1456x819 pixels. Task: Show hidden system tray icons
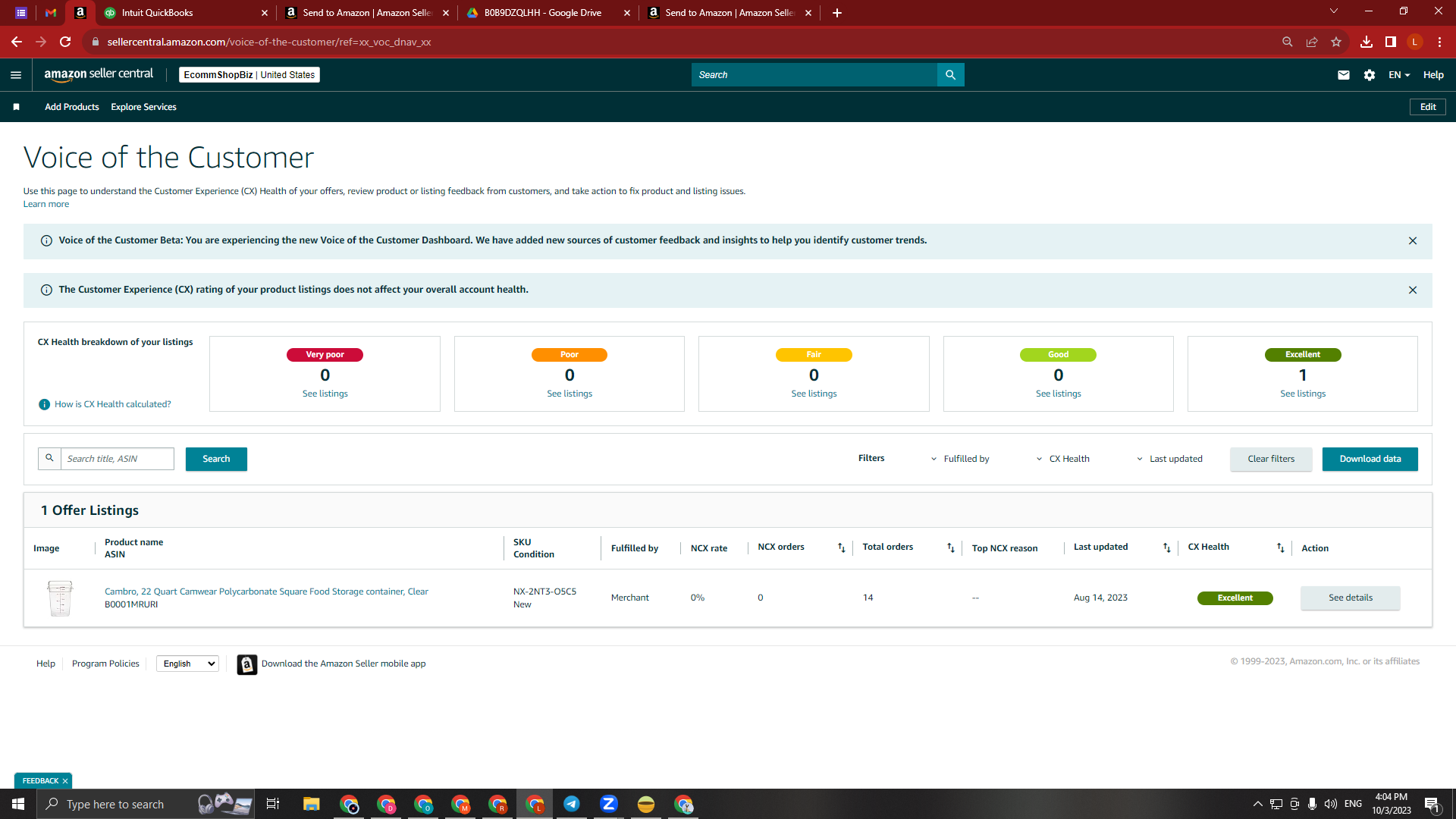(1257, 804)
